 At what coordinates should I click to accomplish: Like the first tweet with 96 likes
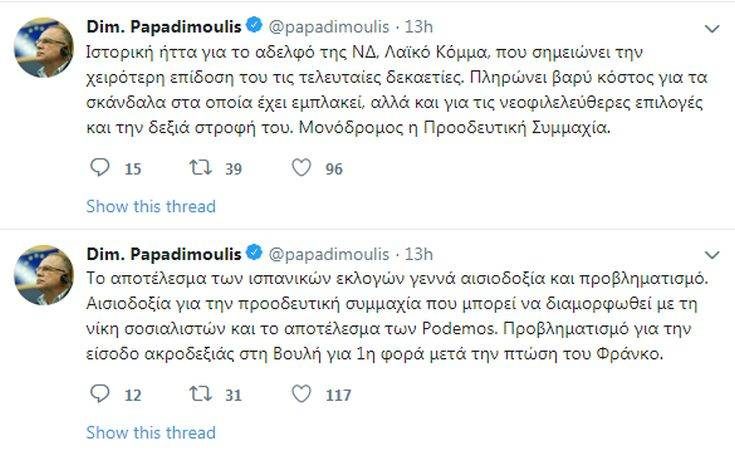(x=302, y=169)
